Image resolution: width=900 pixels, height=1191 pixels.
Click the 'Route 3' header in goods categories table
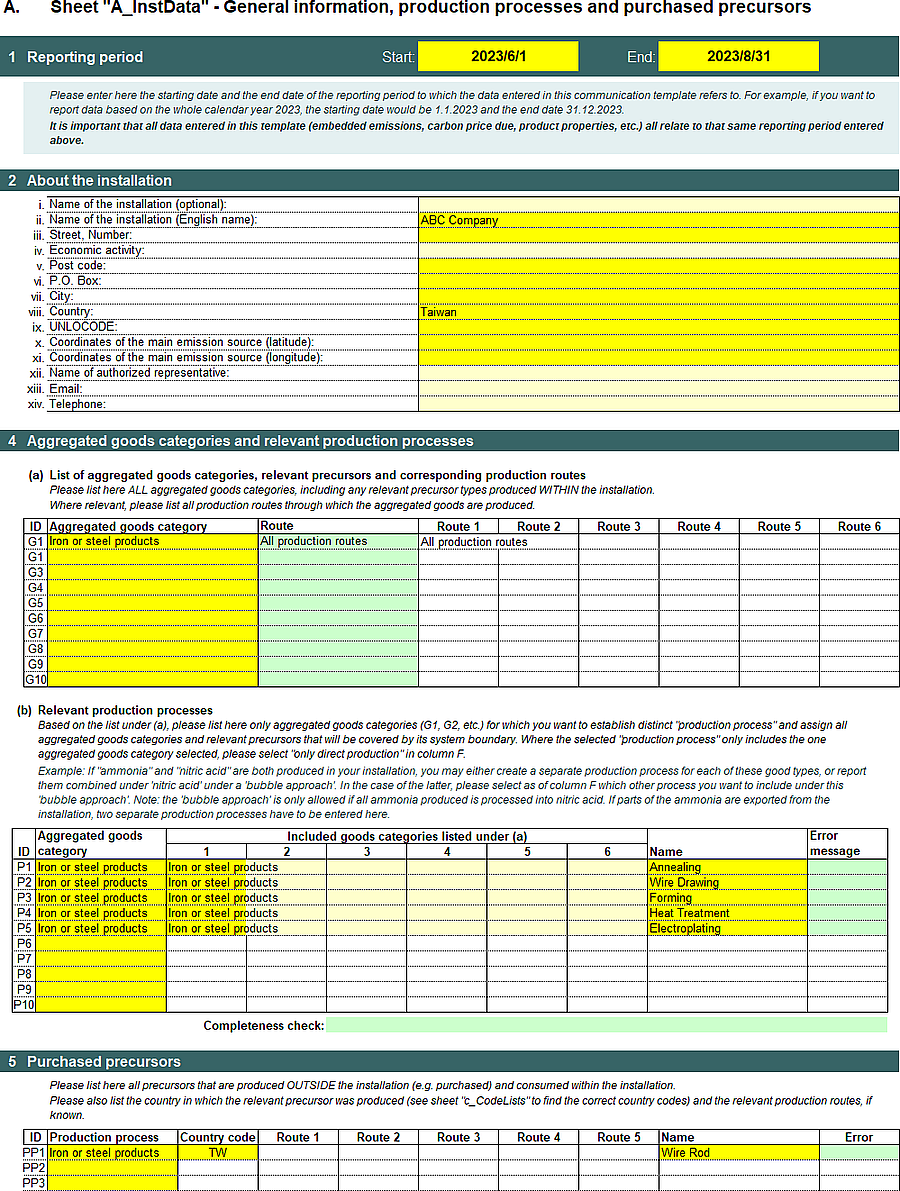[618, 526]
